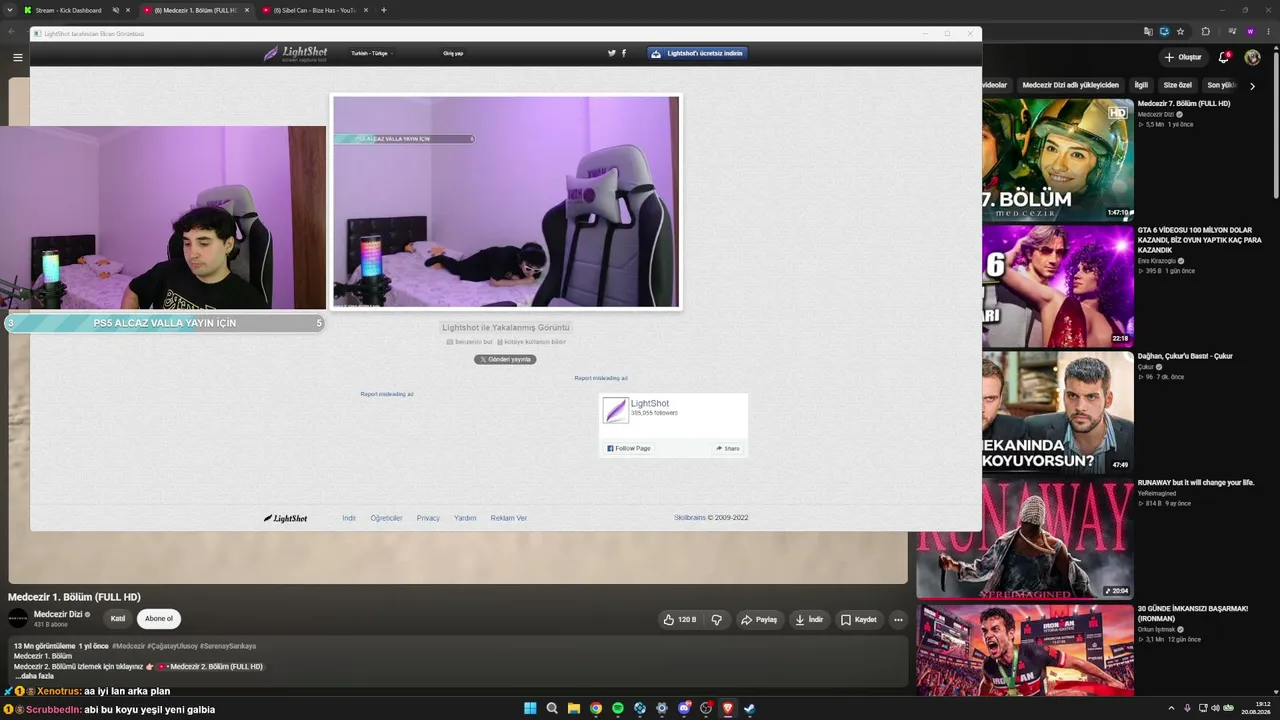Expand video description with ...daha fazla
1280x720 pixels.
click(x=33, y=676)
